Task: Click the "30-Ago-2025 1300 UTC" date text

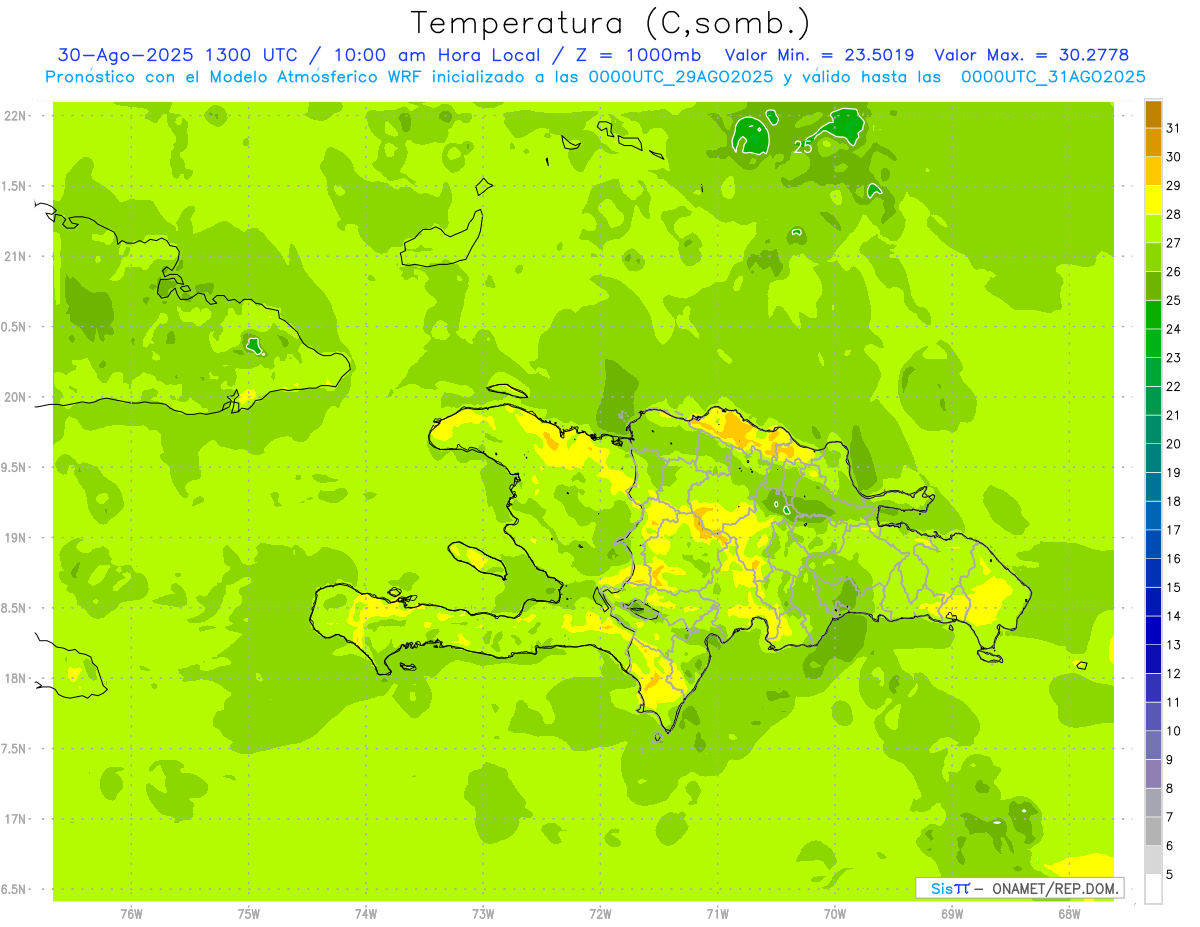Action: [x=177, y=55]
